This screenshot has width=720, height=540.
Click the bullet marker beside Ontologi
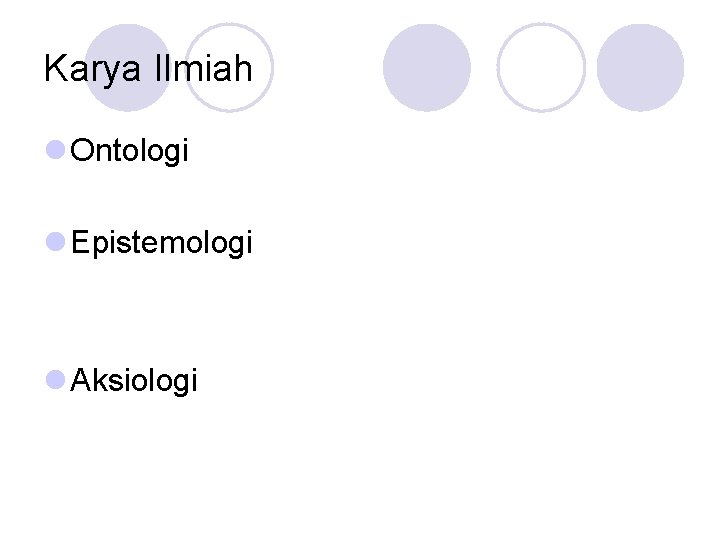click(x=55, y=150)
